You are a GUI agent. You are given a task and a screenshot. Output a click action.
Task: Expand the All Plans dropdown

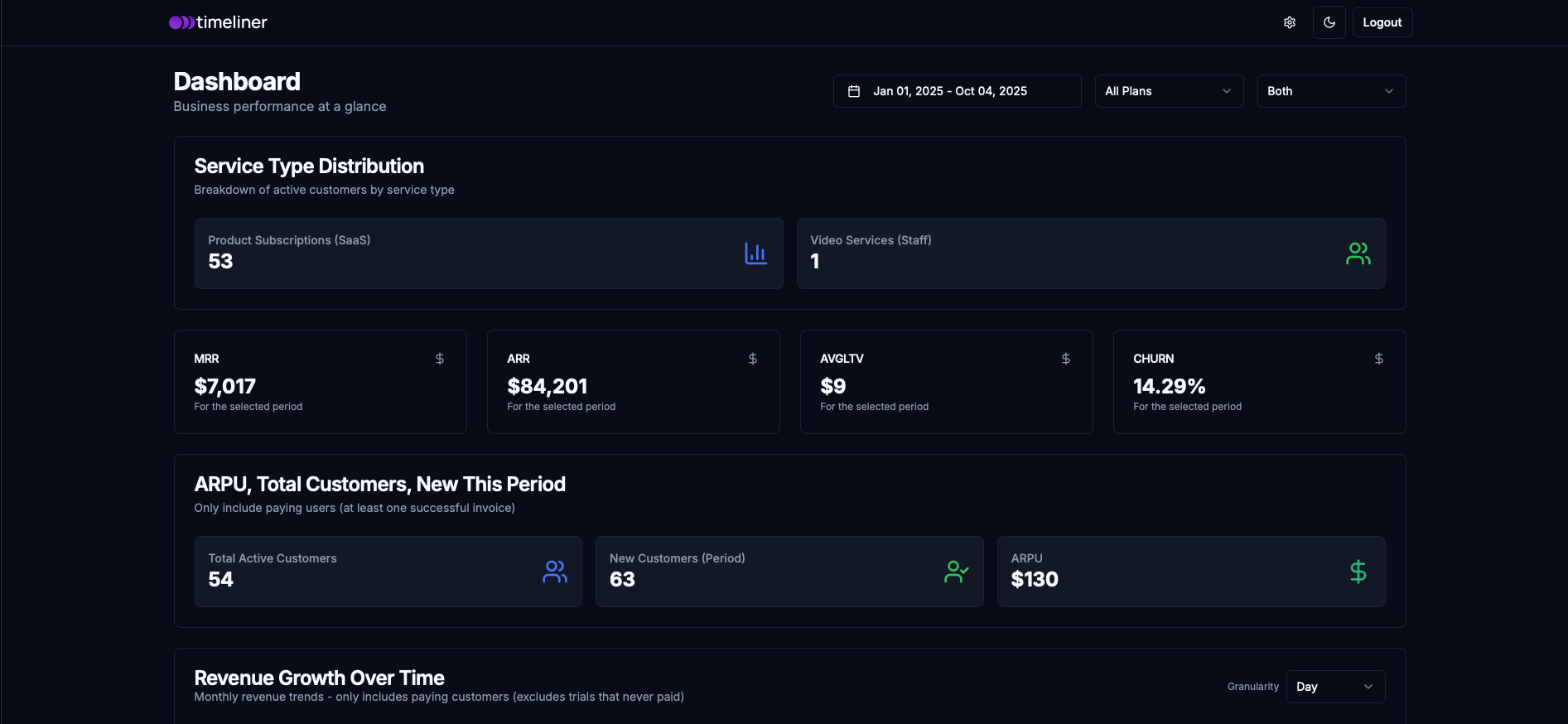pyautogui.click(x=1169, y=91)
